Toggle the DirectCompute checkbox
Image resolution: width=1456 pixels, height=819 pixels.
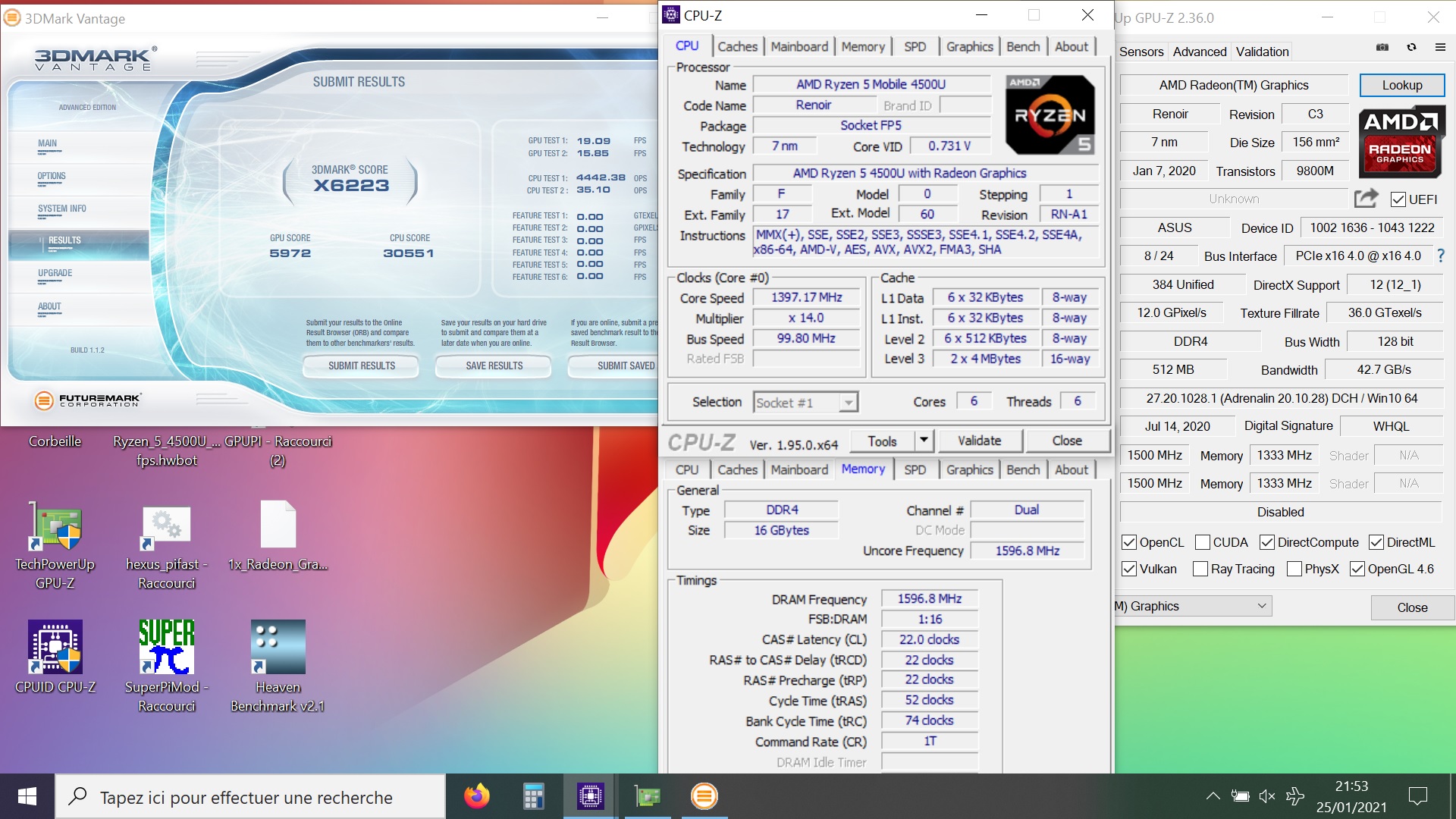click(x=1266, y=542)
